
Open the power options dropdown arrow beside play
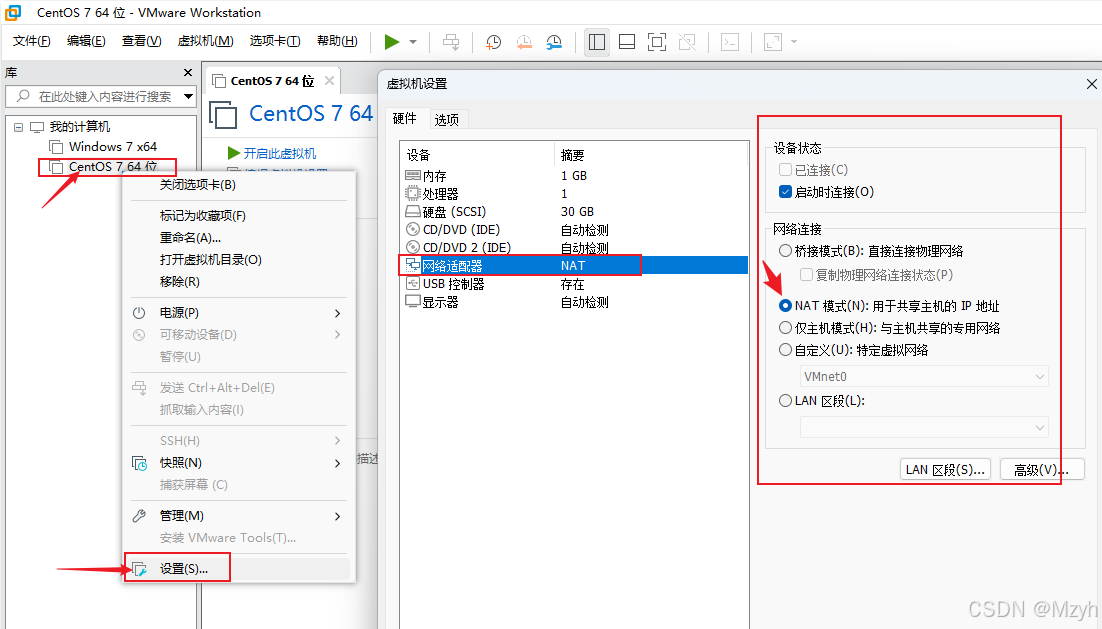point(413,42)
